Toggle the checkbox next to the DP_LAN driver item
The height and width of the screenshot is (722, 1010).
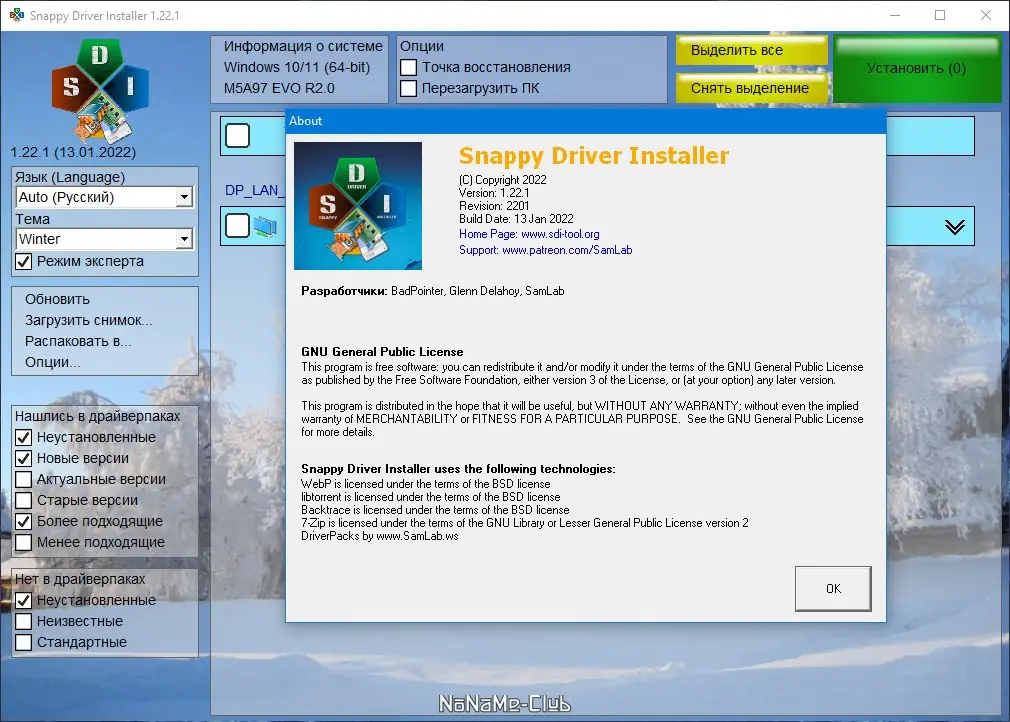[236, 226]
